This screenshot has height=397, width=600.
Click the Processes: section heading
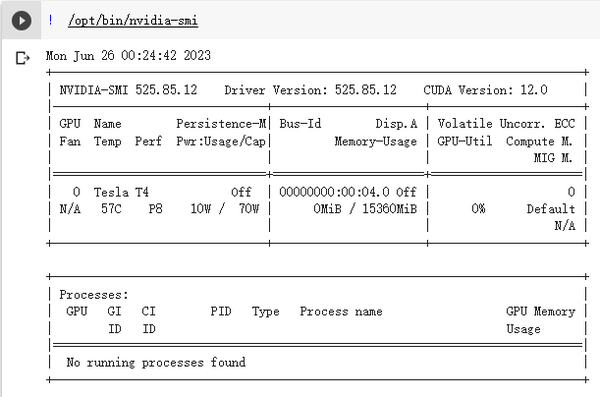pos(94,294)
